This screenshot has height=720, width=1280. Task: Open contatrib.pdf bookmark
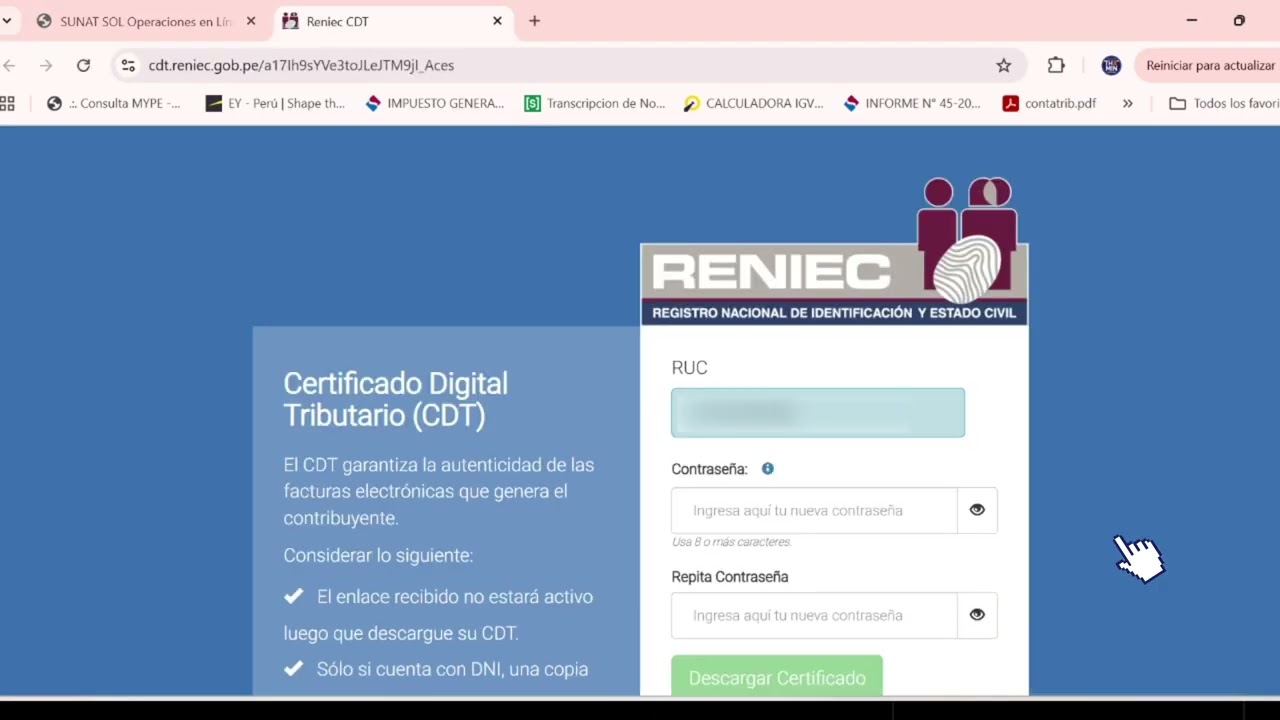[x=1050, y=103]
